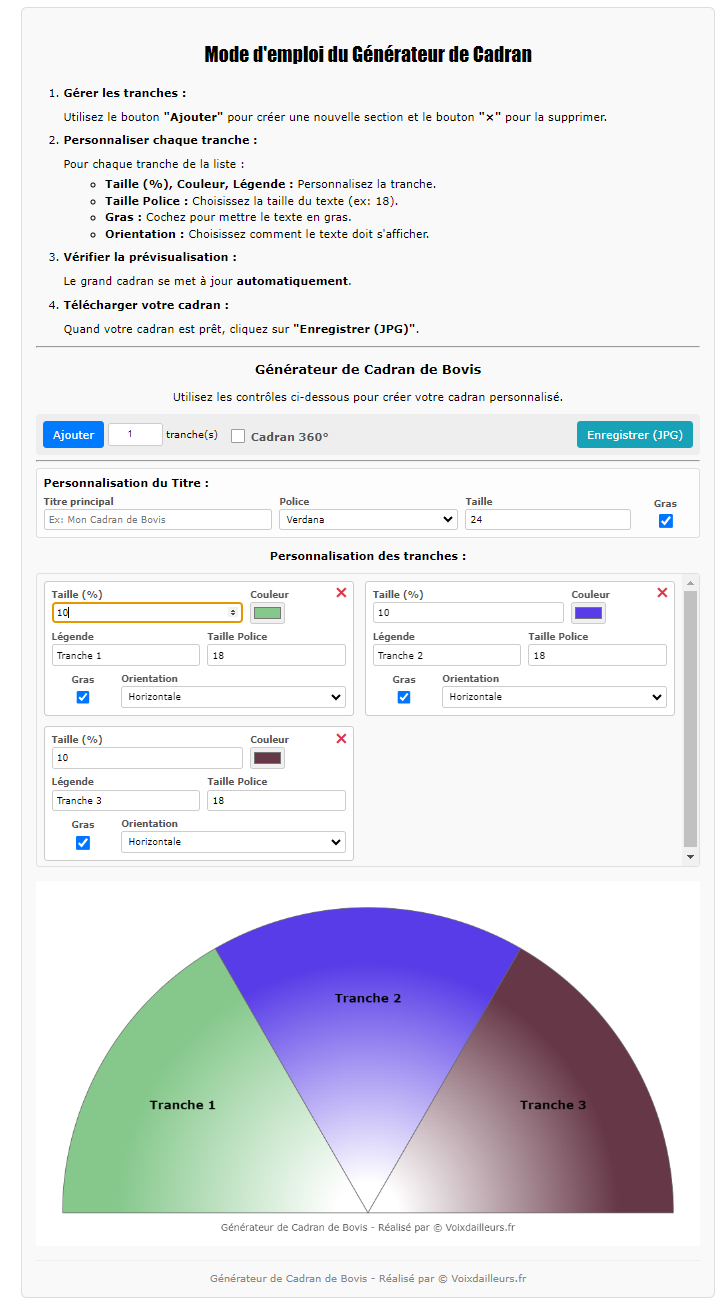Image resolution: width=723 pixels, height=1305 pixels.
Task: Click the Titre principal text field
Action: tap(157, 520)
